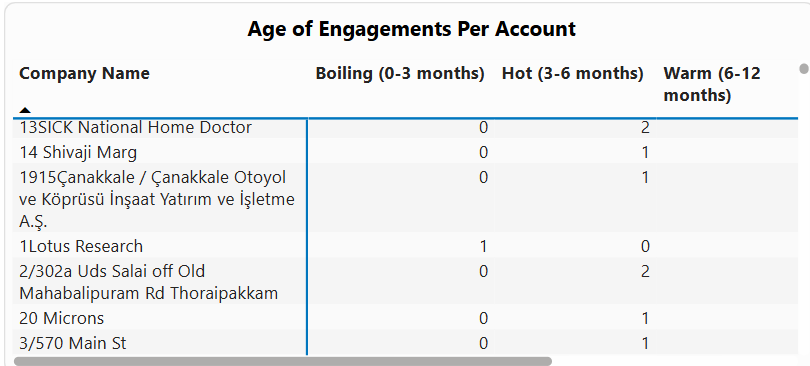Sort by Boiling (0-3 months) column
This screenshot has width=810, height=366.
tap(400, 73)
